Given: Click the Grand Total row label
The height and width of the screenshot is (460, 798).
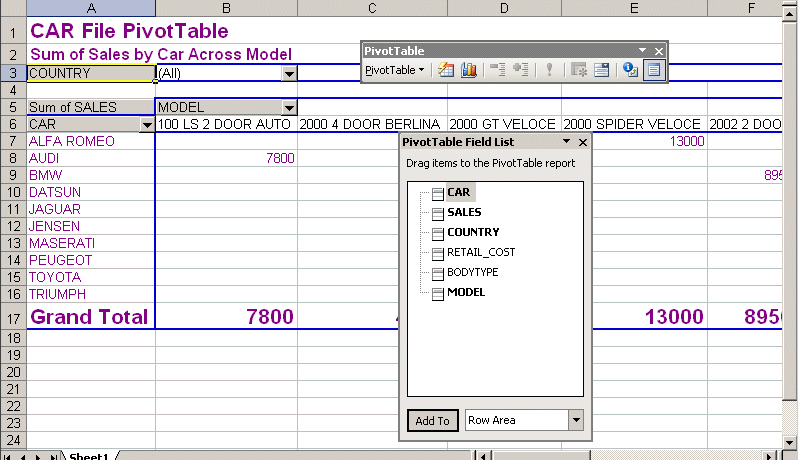Looking at the screenshot, I should (x=89, y=317).
